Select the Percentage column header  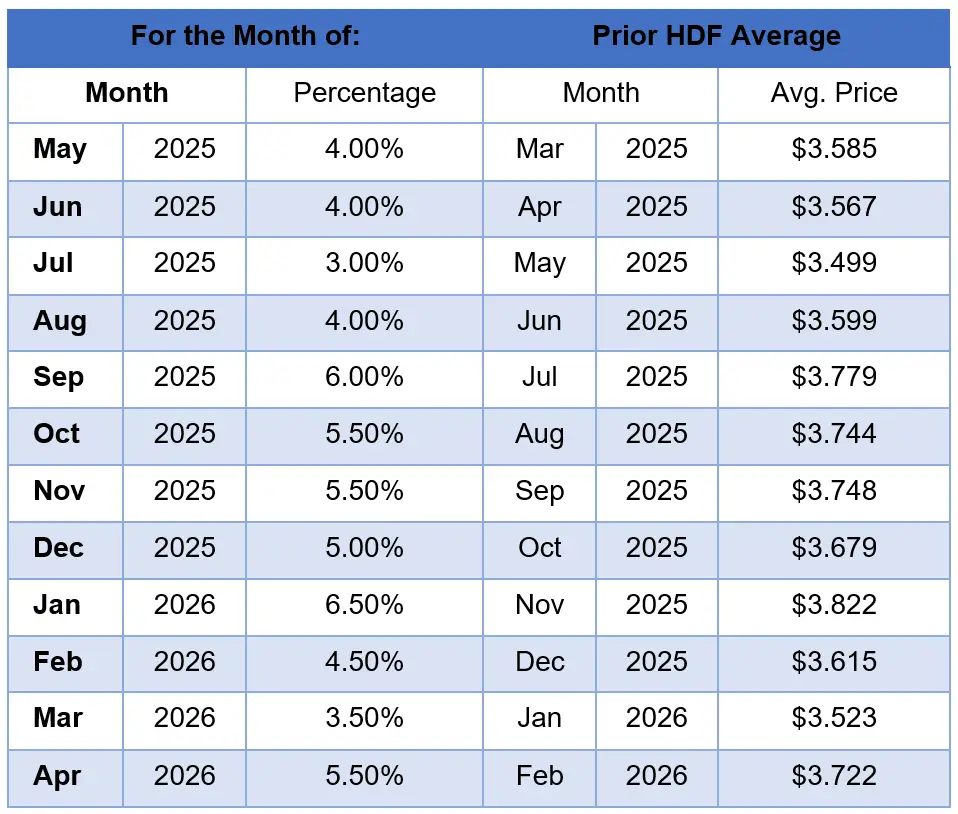pos(364,94)
